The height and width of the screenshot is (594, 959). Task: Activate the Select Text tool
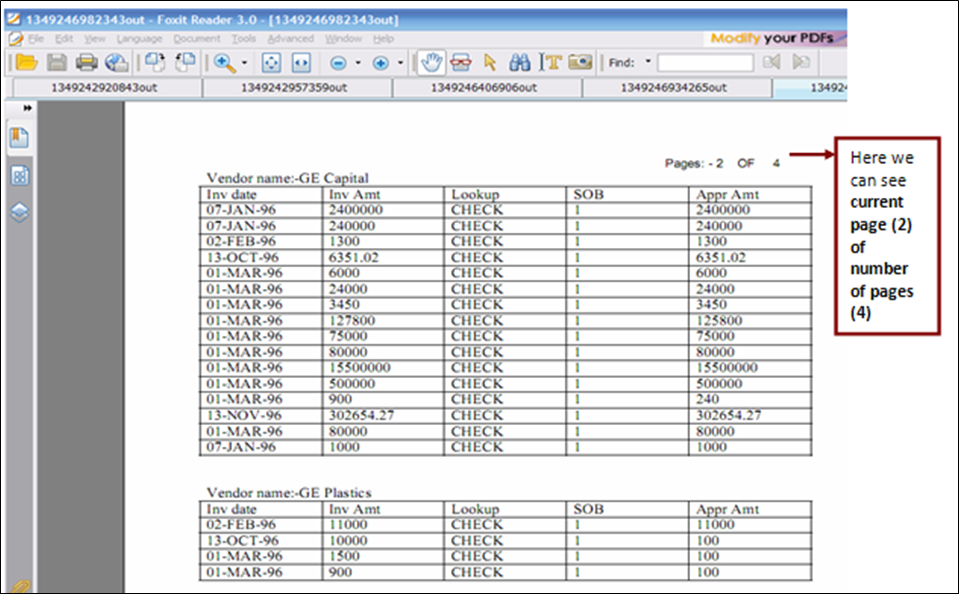coord(549,62)
